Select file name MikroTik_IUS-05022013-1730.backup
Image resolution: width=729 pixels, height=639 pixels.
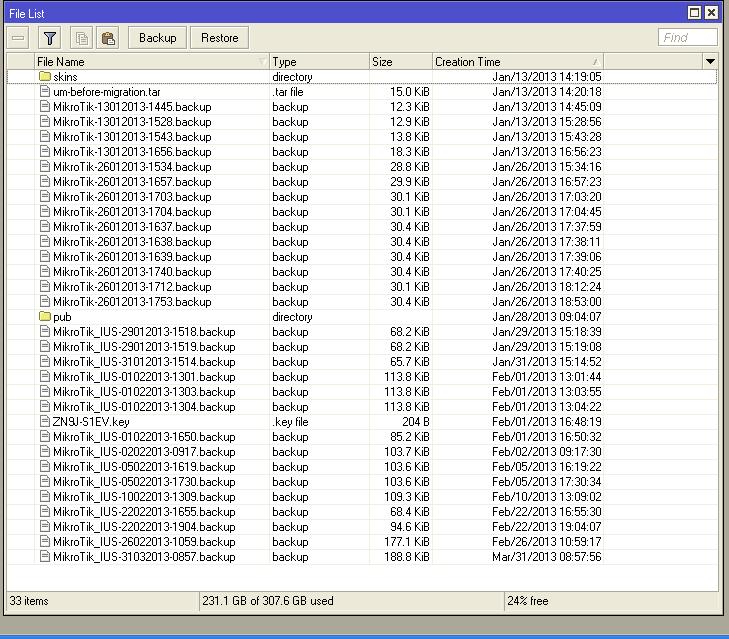pyautogui.click(x=144, y=482)
